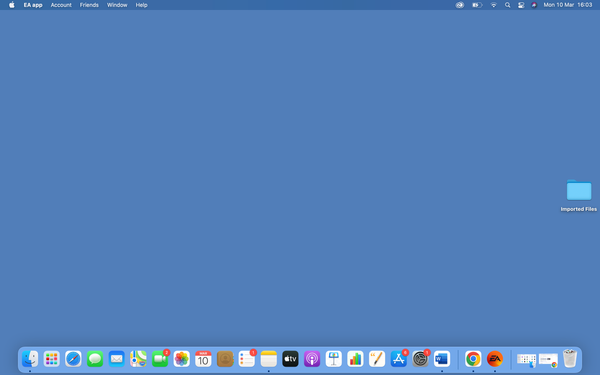
Task: Open the Wi-Fi menu bar icon
Action: tap(494, 5)
